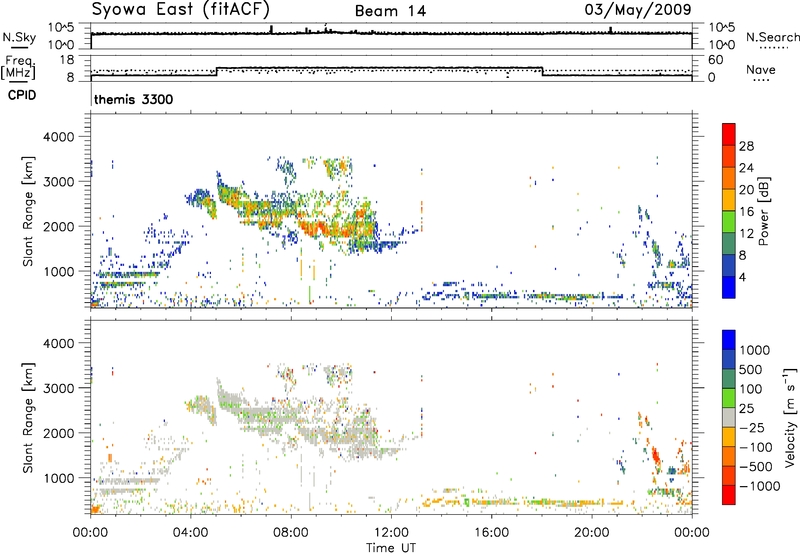Click the "08:00" time tick label

291,533
